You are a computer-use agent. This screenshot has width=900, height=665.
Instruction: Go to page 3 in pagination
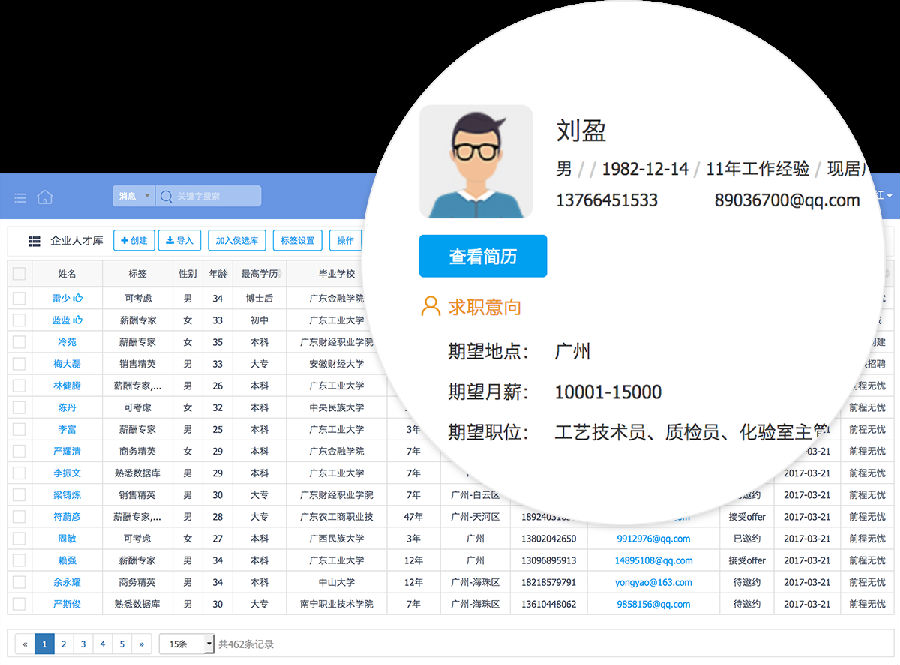point(83,644)
